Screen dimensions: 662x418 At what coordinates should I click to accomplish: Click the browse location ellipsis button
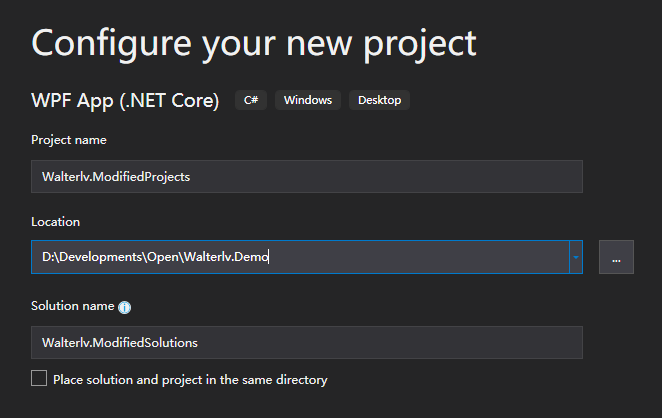tap(616, 257)
